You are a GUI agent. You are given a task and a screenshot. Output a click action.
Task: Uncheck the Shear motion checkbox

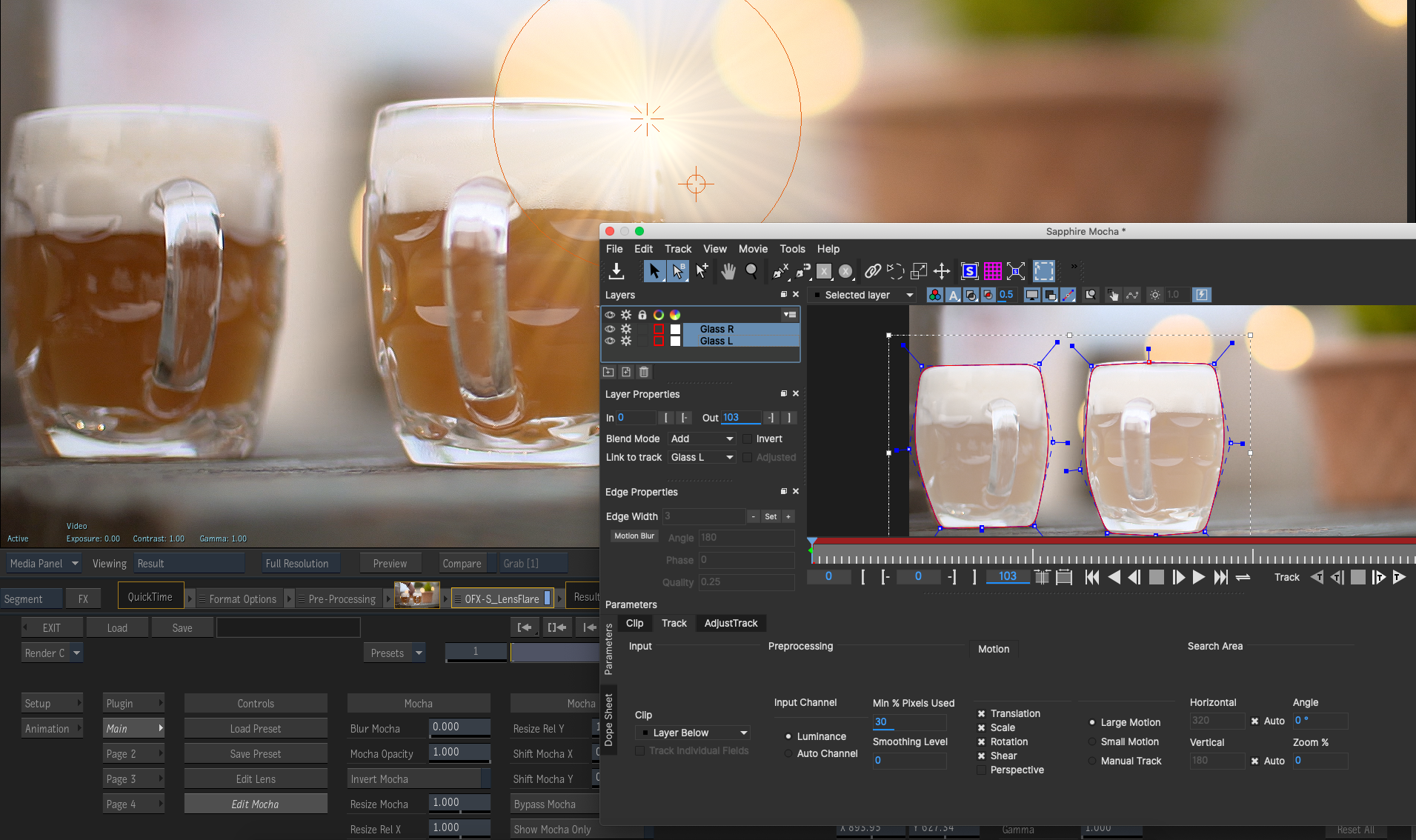click(981, 756)
